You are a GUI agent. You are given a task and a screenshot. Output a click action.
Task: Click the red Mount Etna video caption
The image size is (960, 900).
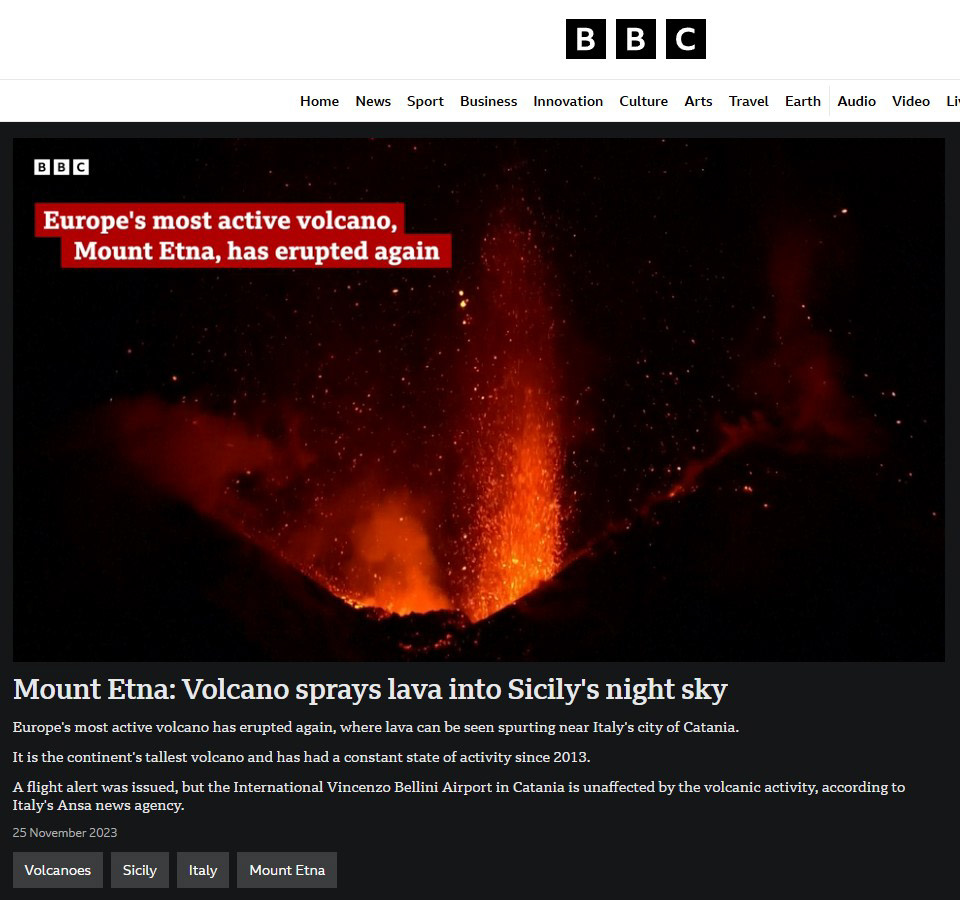(242, 235)
